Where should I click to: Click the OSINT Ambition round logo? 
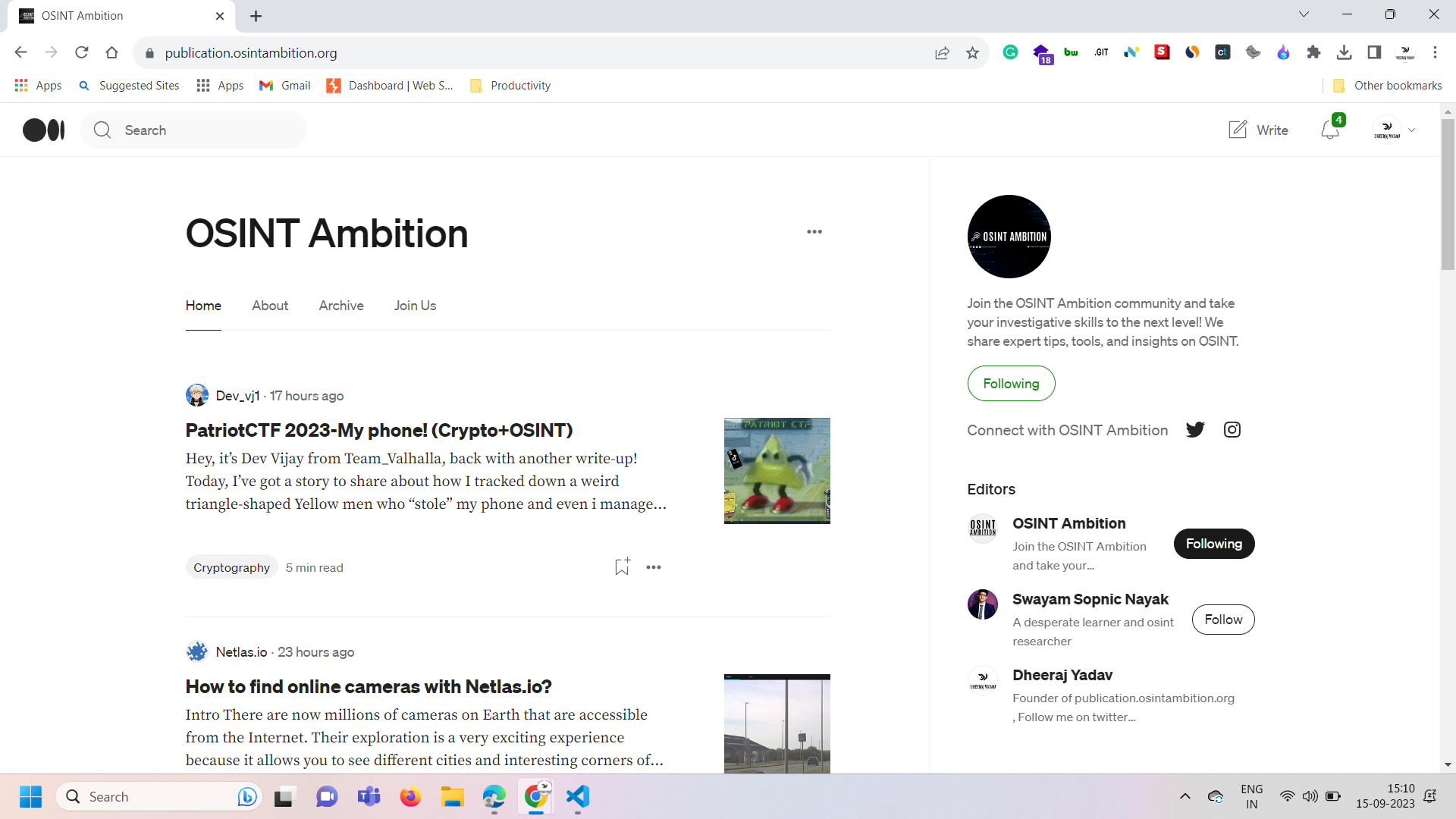1009,237
